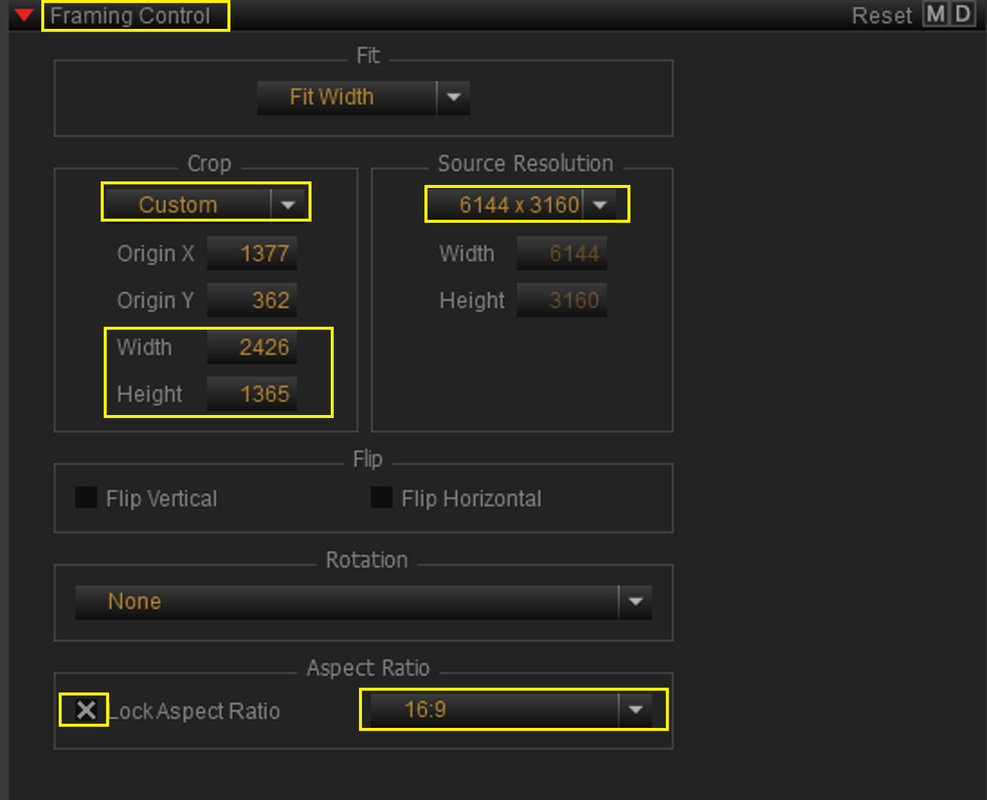
Task: Click the M button beside Reset
Action: (935, 14)
